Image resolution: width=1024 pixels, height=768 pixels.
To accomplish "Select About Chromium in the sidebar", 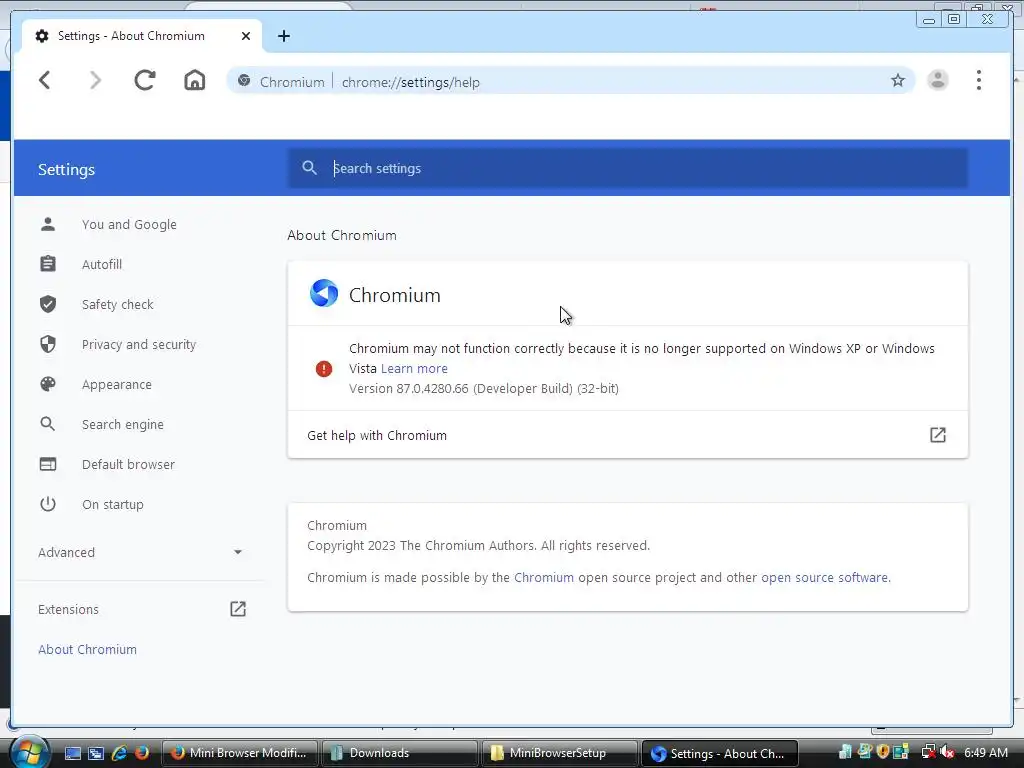I will click(88, 649).
